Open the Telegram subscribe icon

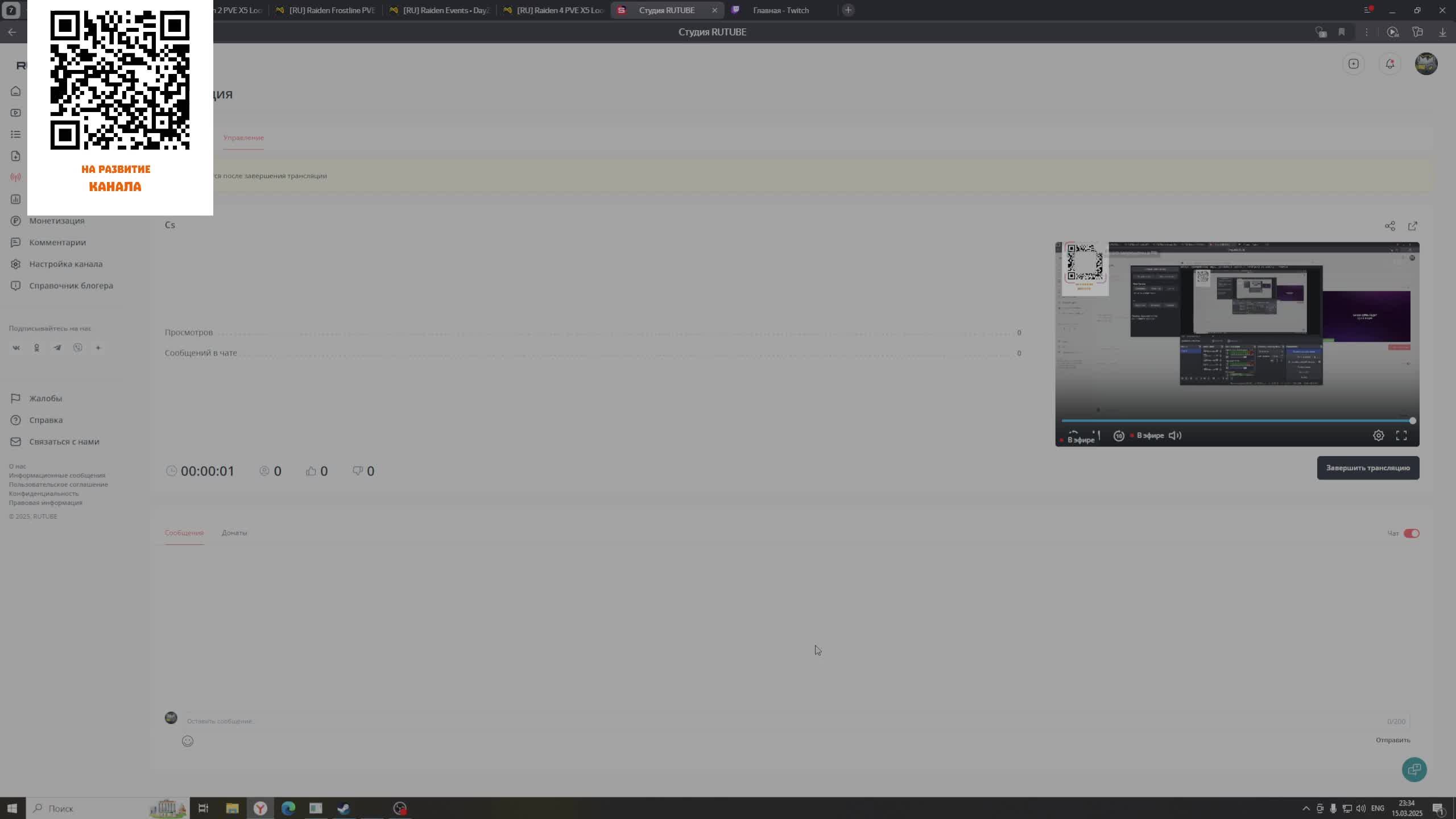(57, 348)
